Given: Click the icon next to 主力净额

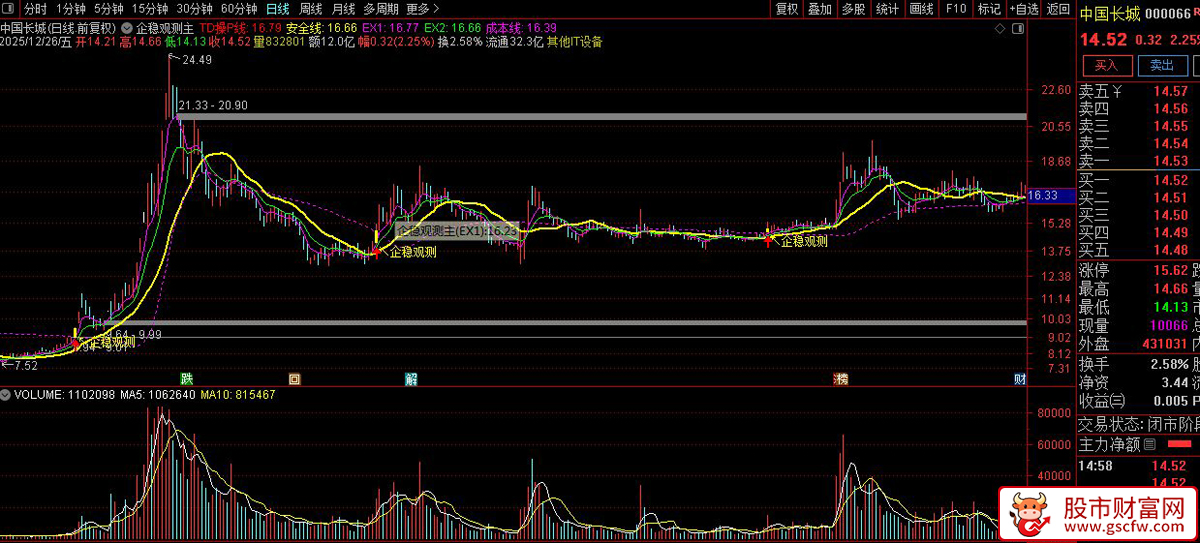Looking at the screenshot, I should click(1149, 444).
